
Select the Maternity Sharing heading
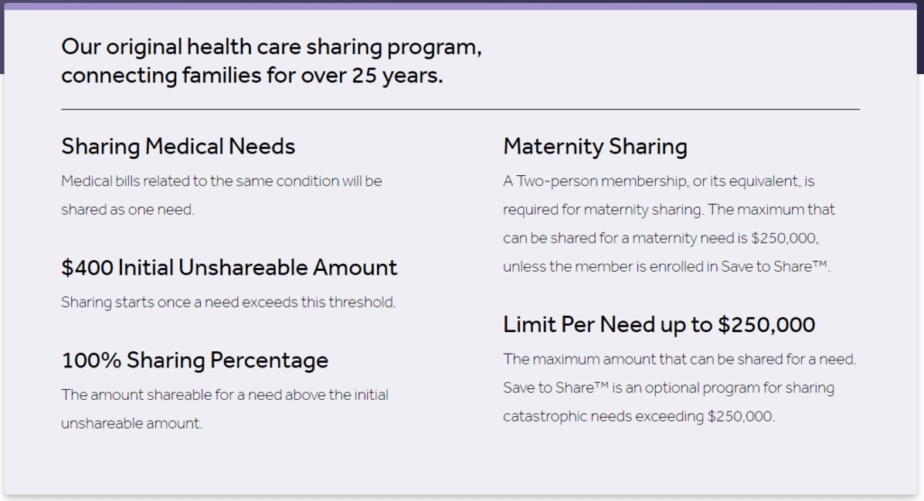(x=595, y=147)
